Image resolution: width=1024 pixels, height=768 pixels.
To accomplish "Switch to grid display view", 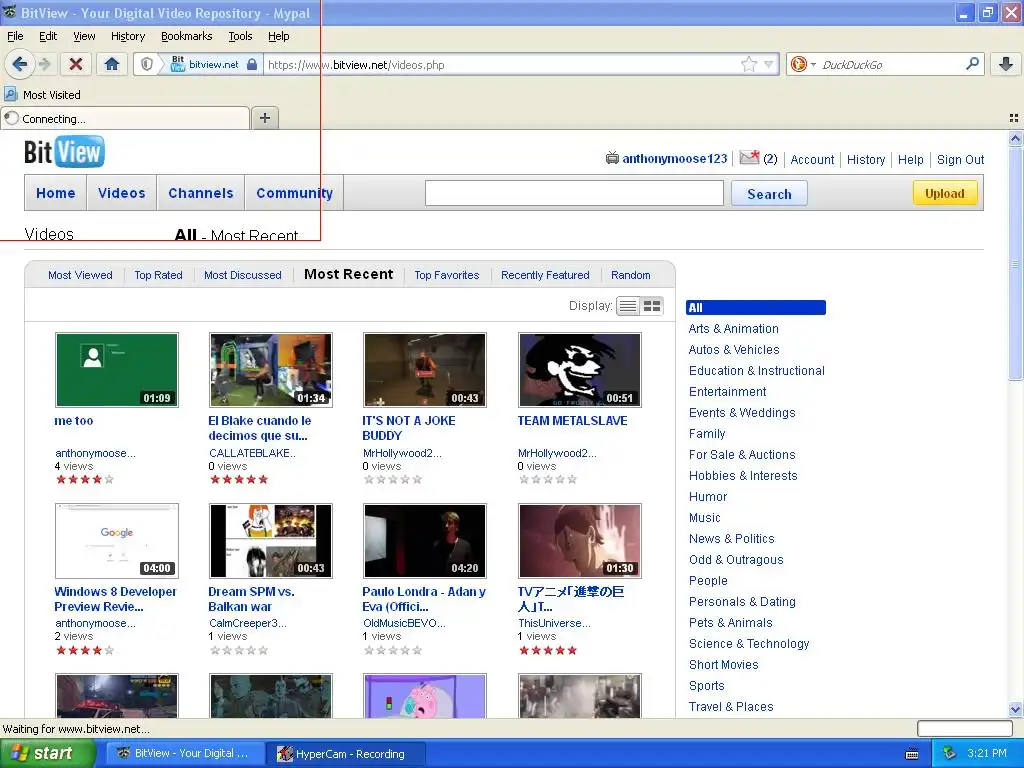I will point(652,306).
